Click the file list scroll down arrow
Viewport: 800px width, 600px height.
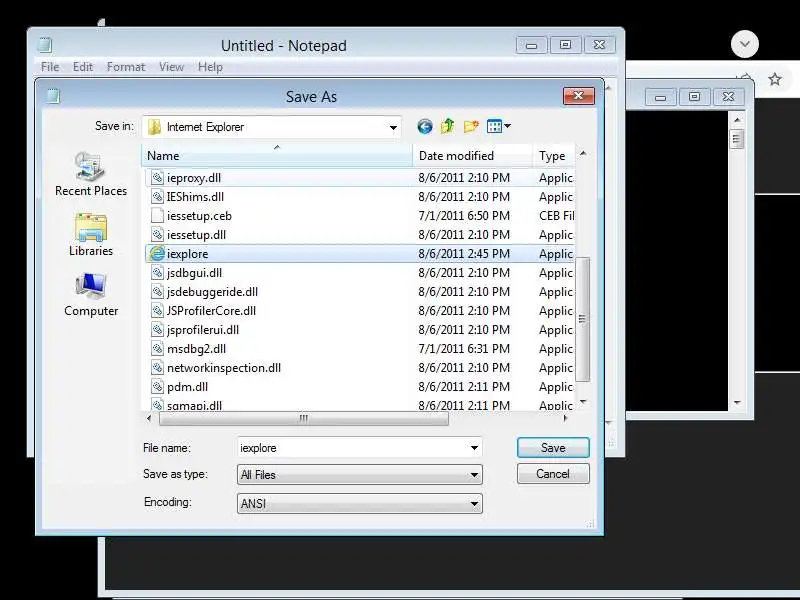click(583, 403)
